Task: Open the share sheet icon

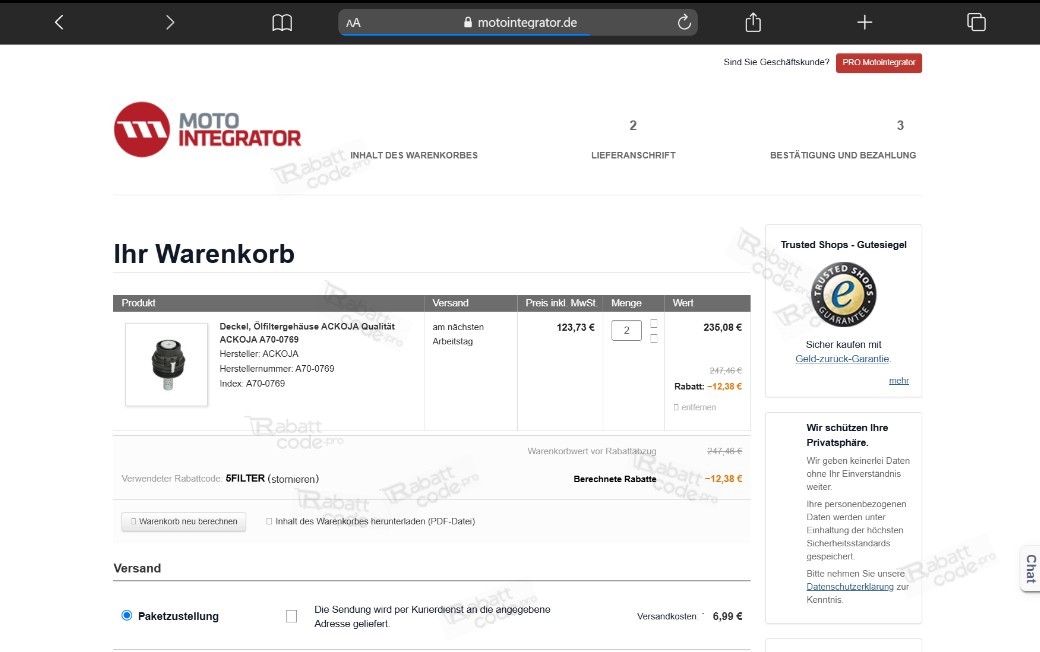Action: click(x=753, y=23)
